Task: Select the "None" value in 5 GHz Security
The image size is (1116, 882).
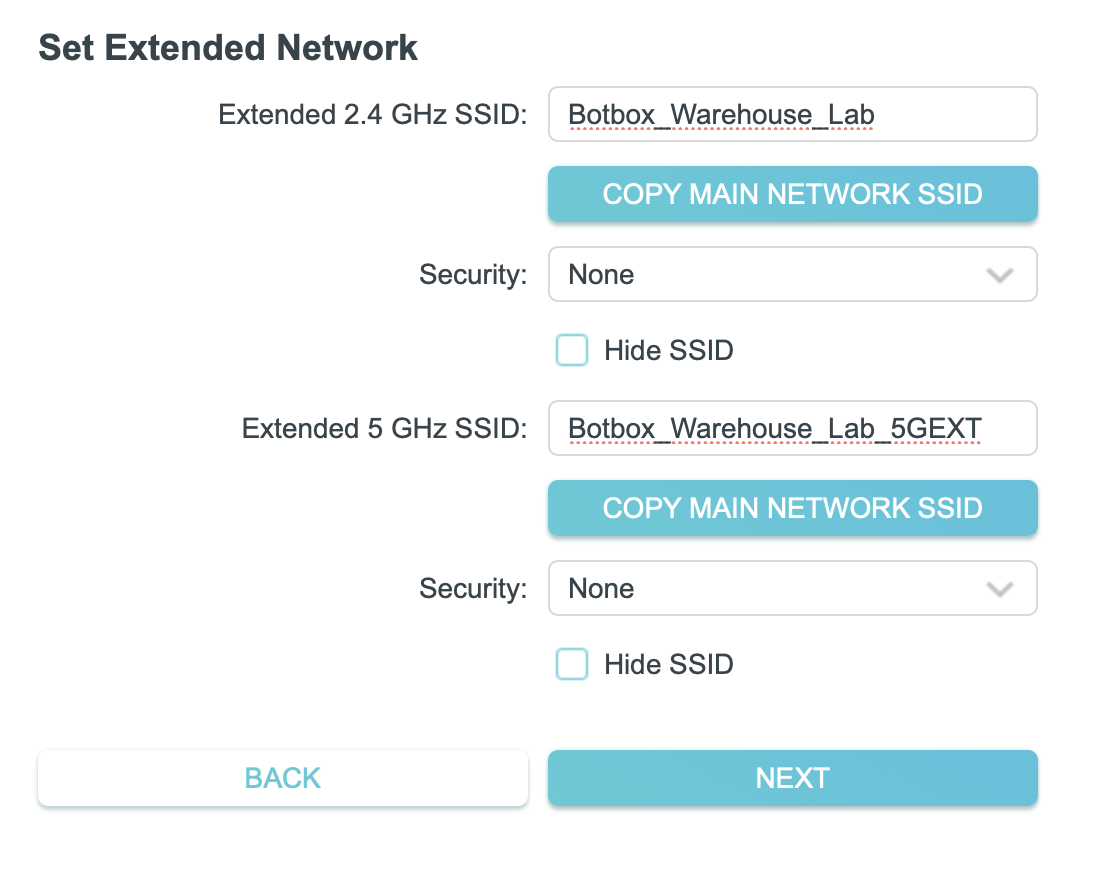Action: coord(601,589)
